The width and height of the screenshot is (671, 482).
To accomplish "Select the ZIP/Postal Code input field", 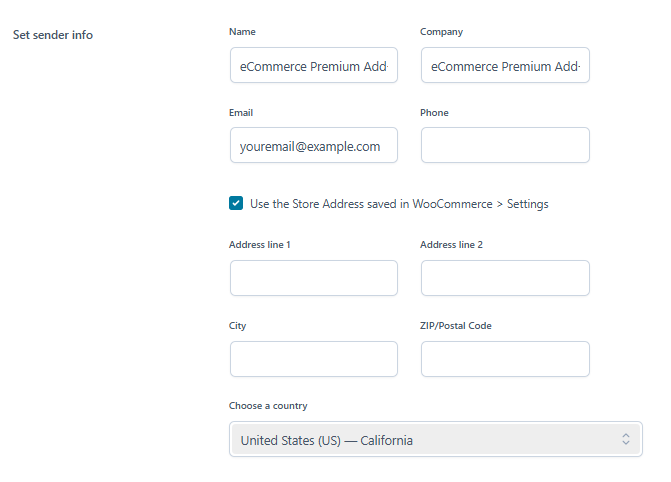I will tap(505, 359).
